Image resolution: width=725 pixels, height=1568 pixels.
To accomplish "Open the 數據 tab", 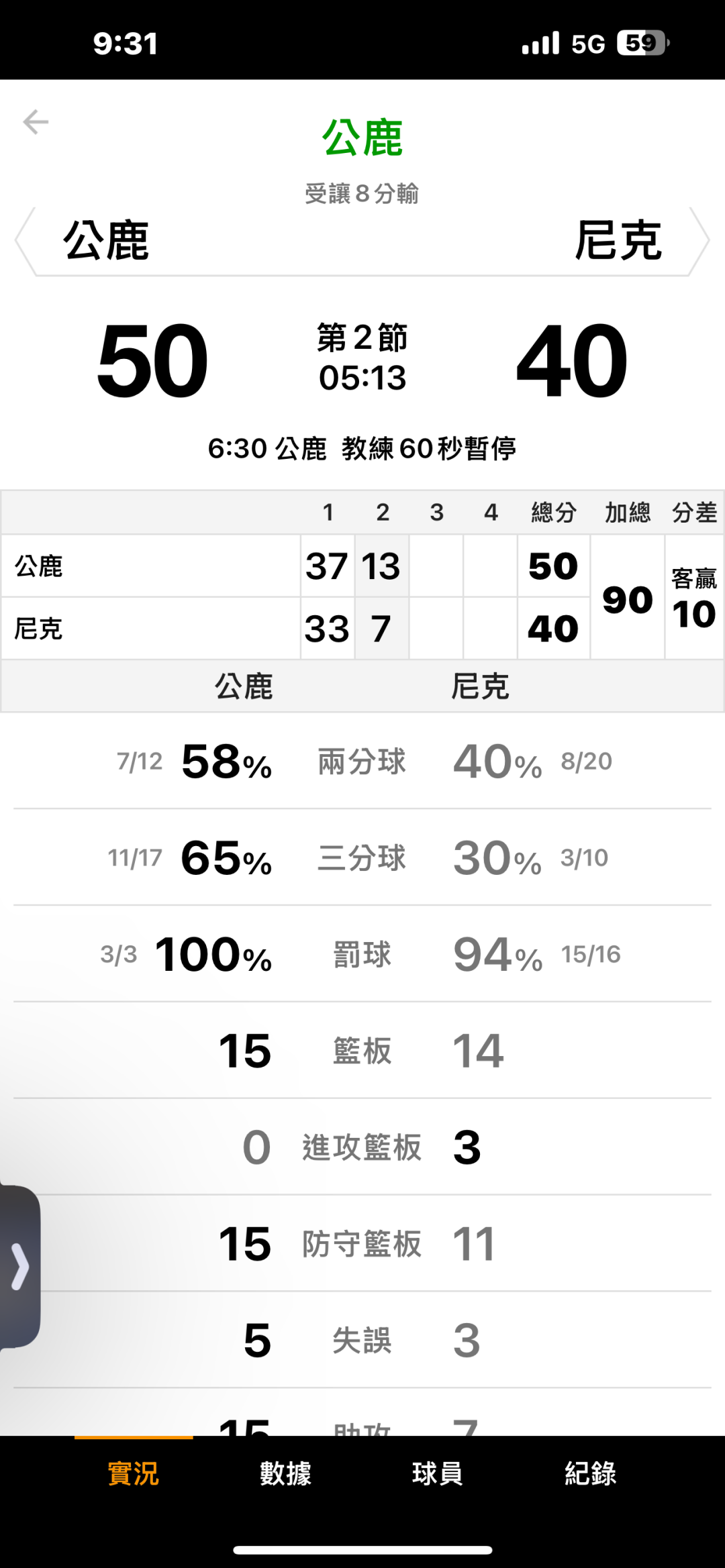I will tap(285, 1473).
